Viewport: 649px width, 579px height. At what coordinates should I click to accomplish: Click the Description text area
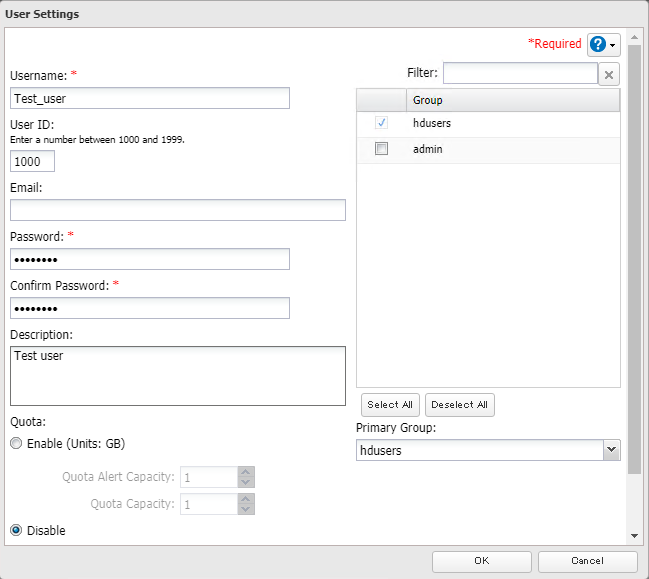(177, 376)
